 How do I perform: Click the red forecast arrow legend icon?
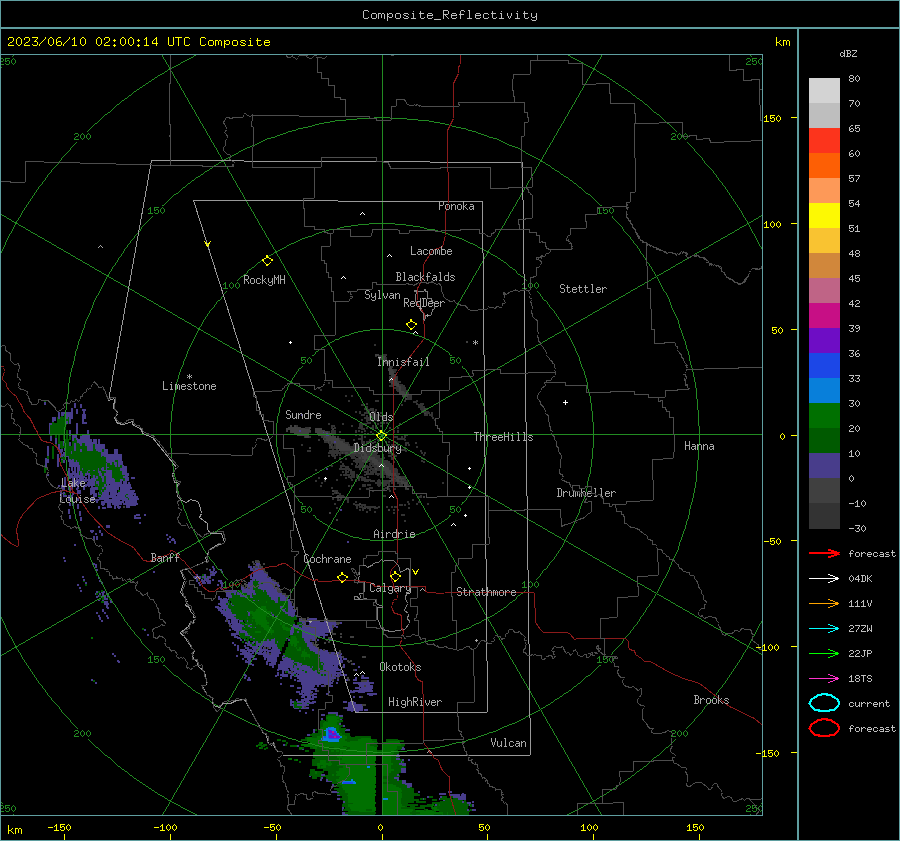point(824,553)
